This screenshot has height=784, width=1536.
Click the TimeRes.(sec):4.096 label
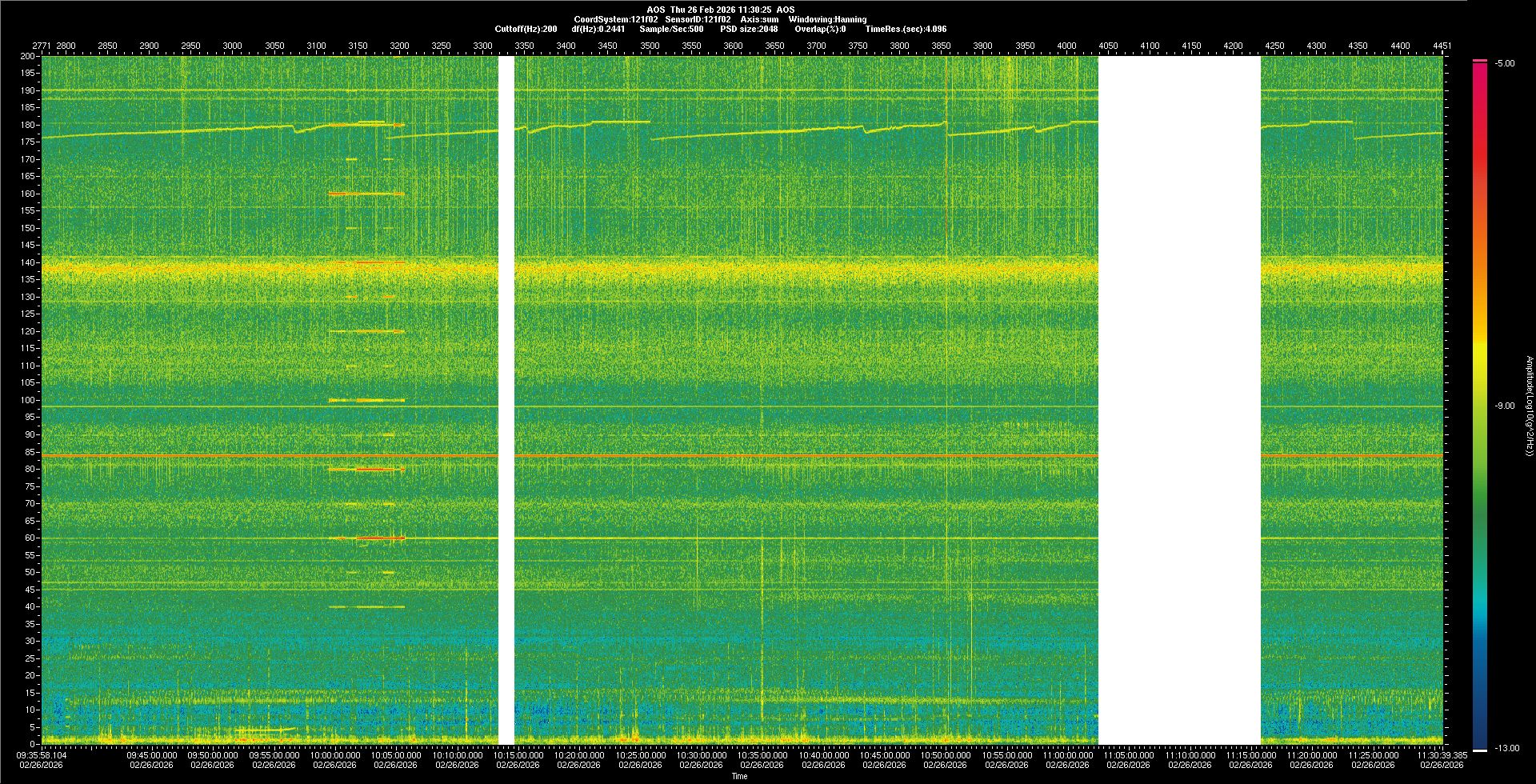tap(906, 29)
